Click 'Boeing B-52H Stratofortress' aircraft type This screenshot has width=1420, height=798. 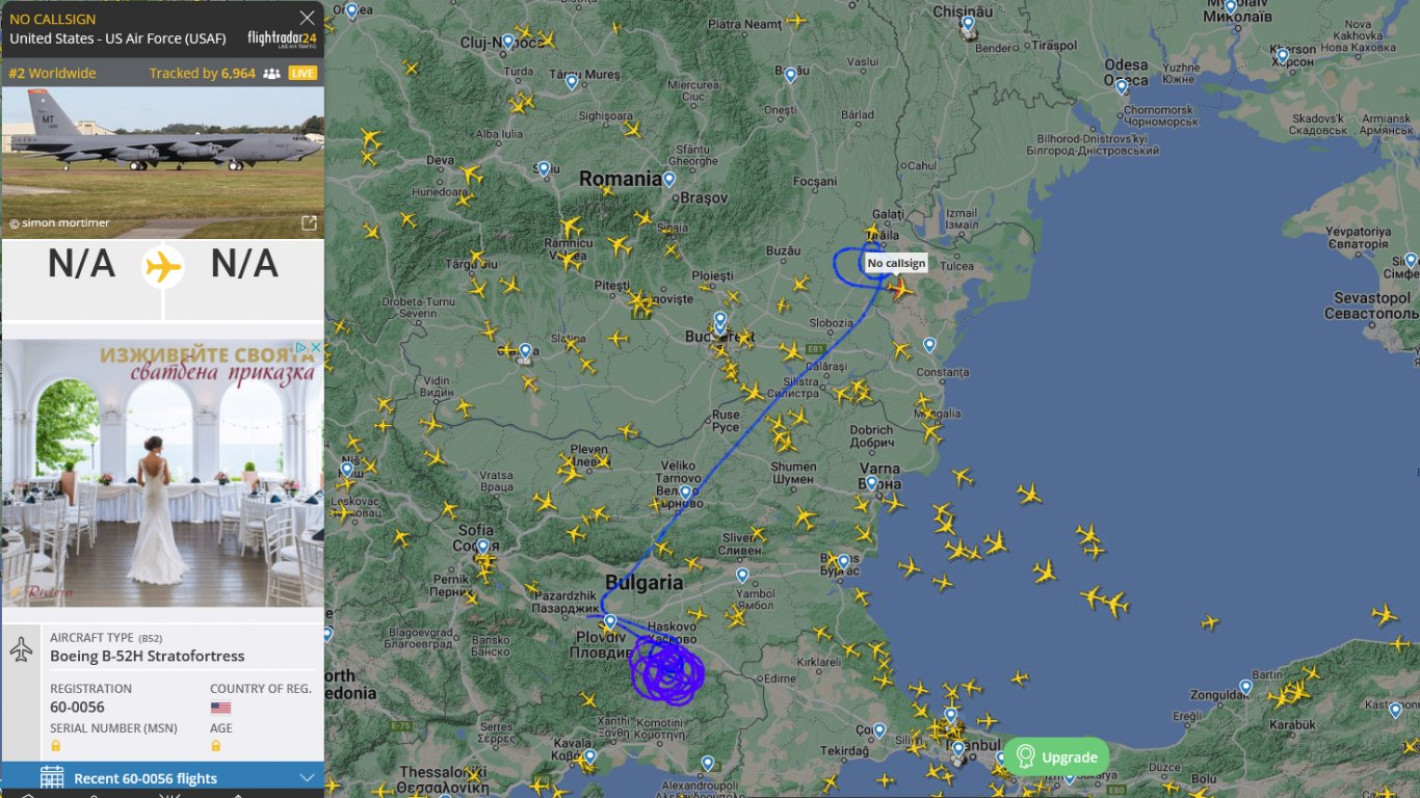point(147,657)
